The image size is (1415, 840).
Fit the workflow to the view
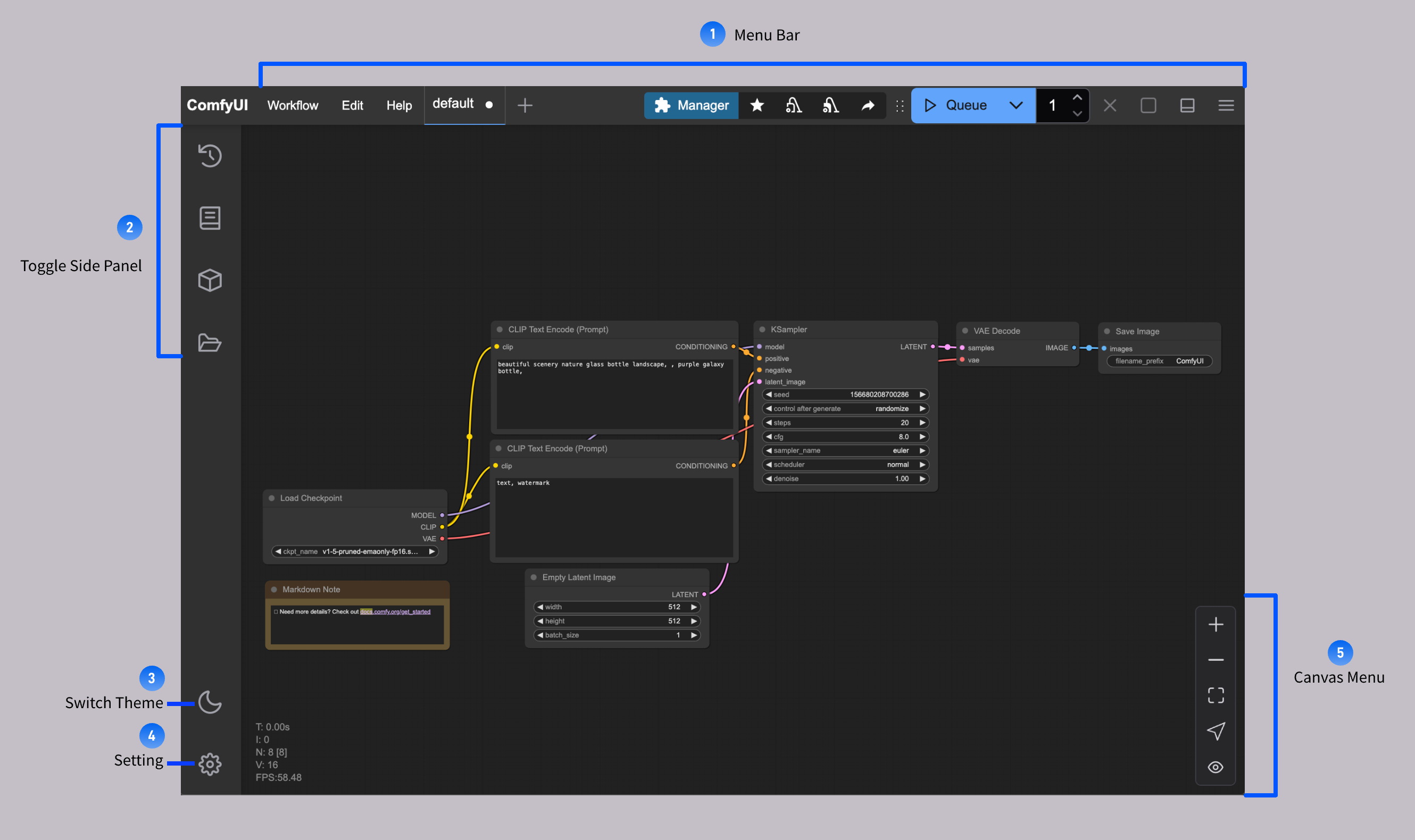click(1216, 695)
